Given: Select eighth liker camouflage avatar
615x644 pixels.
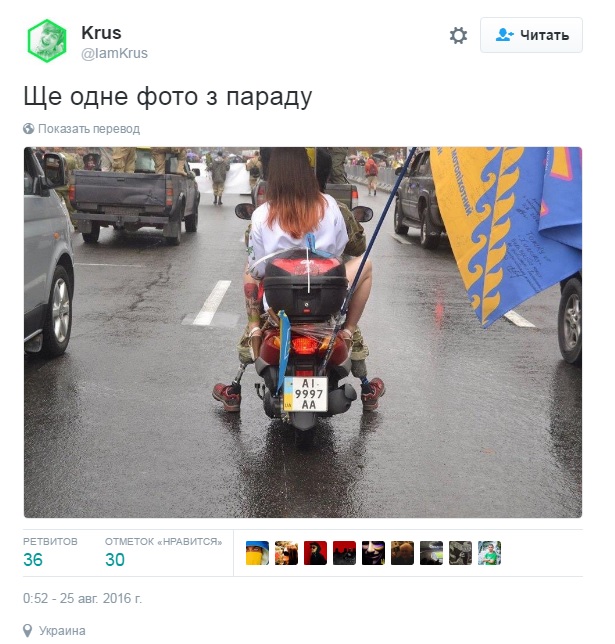Looking at the screenshot, I should (x=460, y=553).
